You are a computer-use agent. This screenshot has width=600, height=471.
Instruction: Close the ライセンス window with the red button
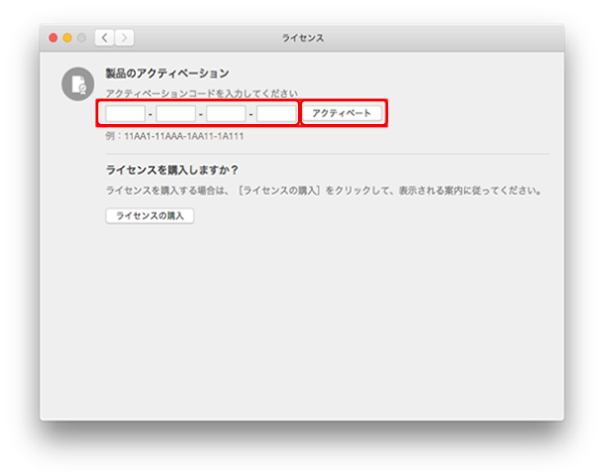point(53,37)
